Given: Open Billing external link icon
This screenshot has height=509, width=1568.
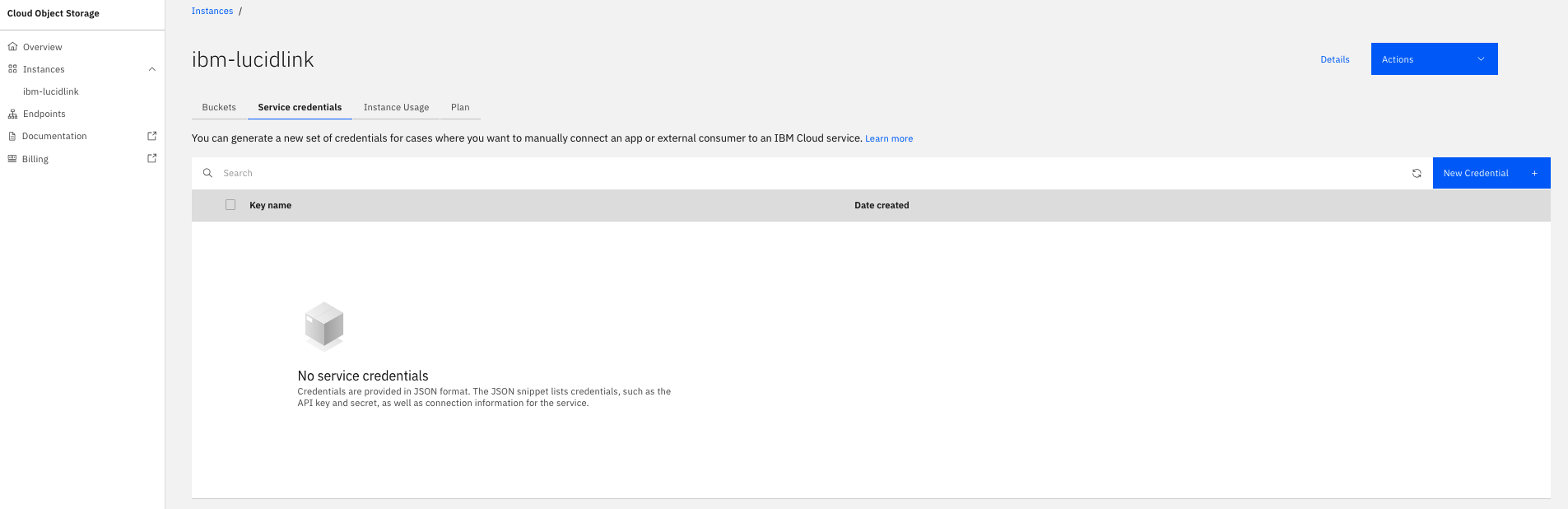Looking at the screenshot, I should coord(151,158).
